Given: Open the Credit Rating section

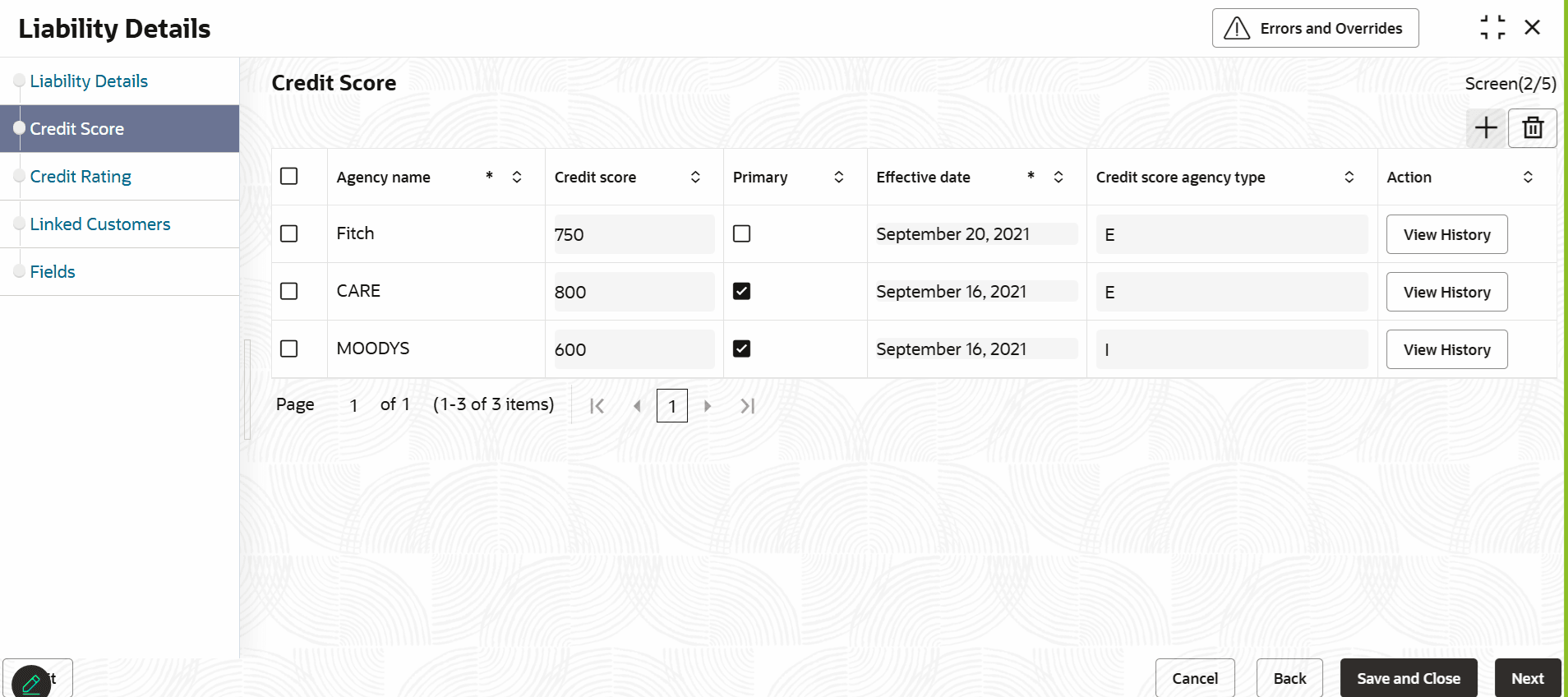Looking at the screenshot, I should [81, 177].
